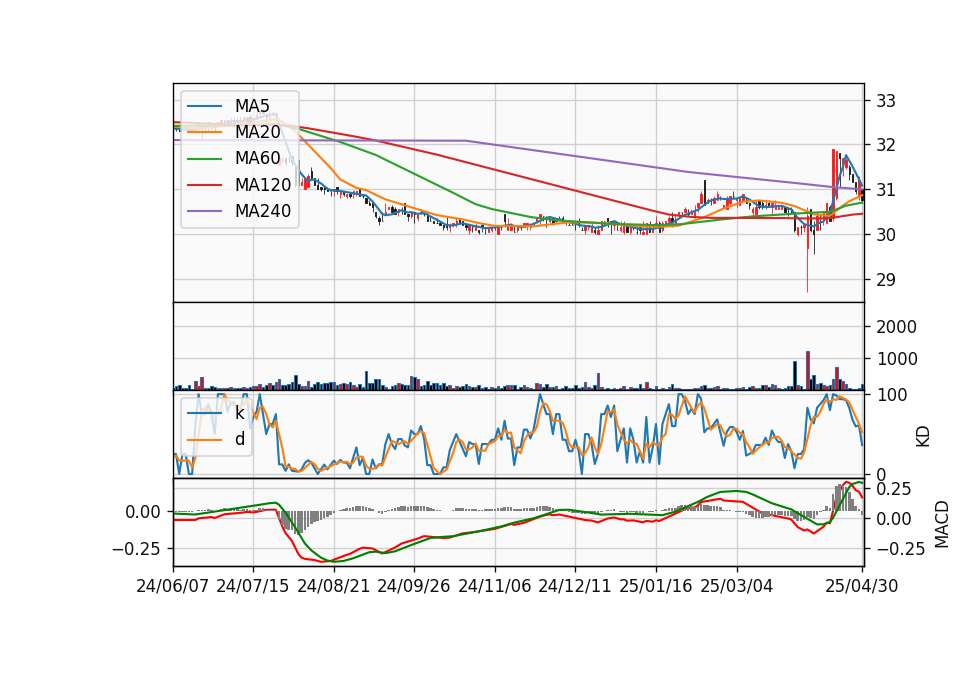Click the MACD left axis value 0.00
Image resolution: width=960 pixels, height=690 pixels.
pos(143,512)
